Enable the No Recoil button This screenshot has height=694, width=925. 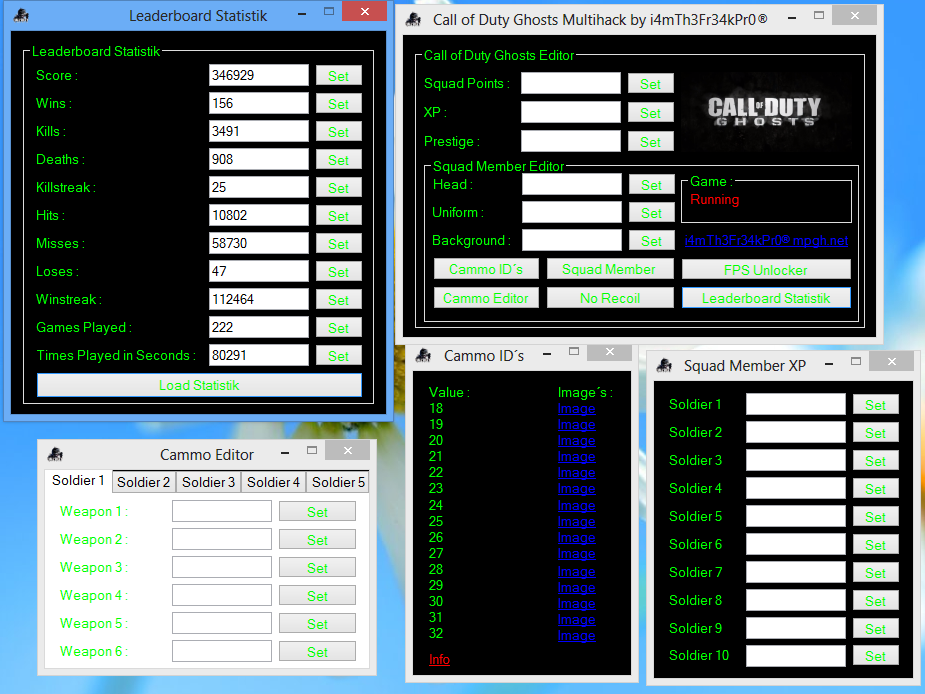pyautogui.click(x=609, y=298)
